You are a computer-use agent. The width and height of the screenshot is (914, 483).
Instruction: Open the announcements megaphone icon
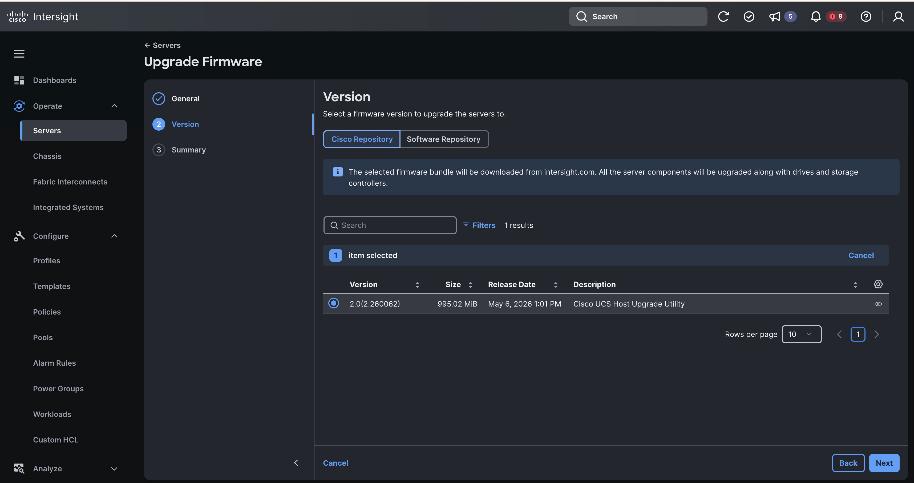point(775,16)
